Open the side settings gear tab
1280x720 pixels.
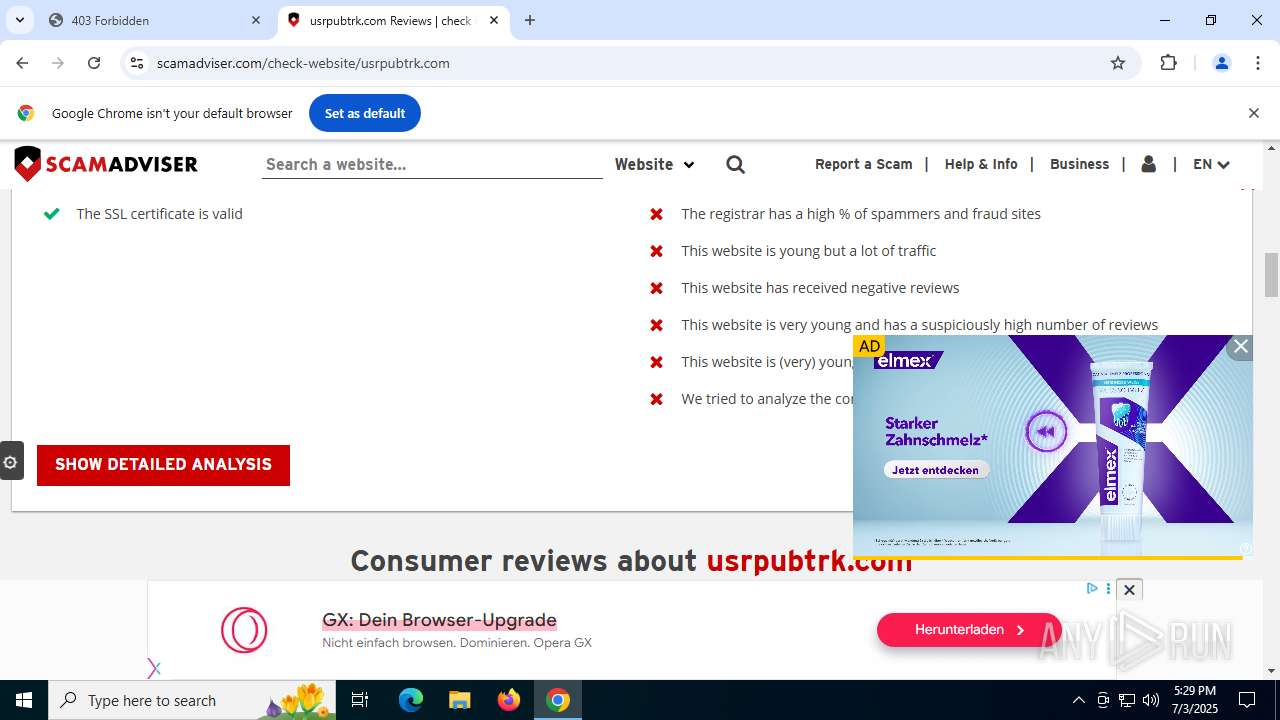pyautogui.click(x=11, y=462)
